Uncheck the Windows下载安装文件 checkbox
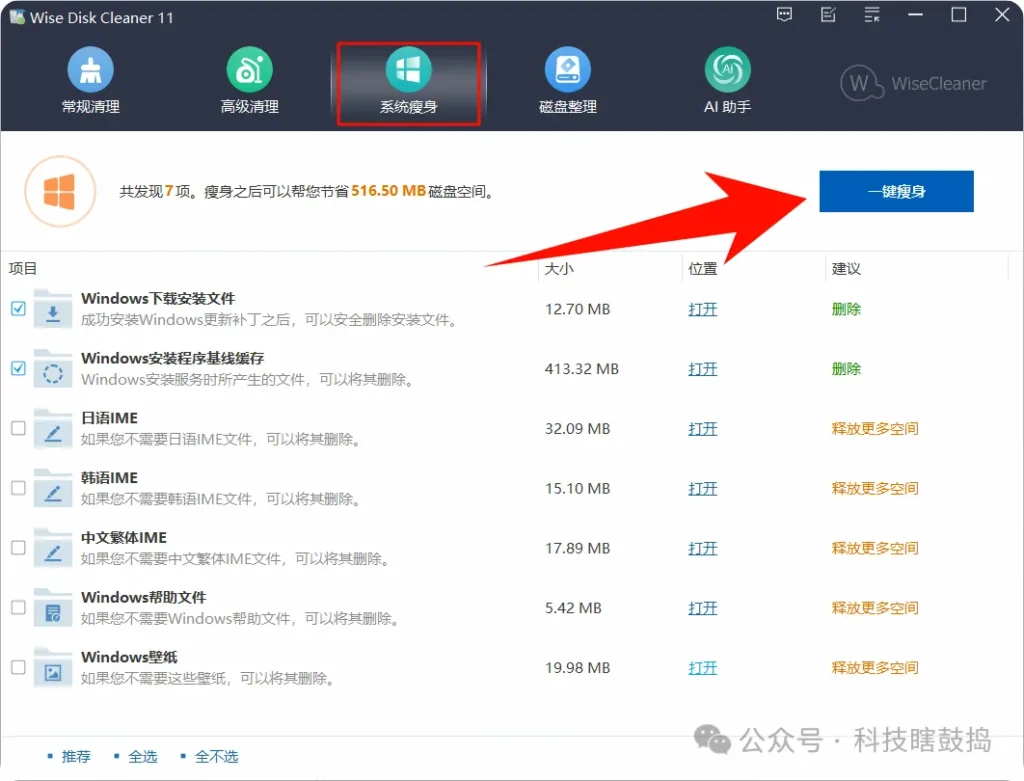Image resolution: width=1024 pixels, height=781 pixels. pyautogui.click(x=18, y=308)
